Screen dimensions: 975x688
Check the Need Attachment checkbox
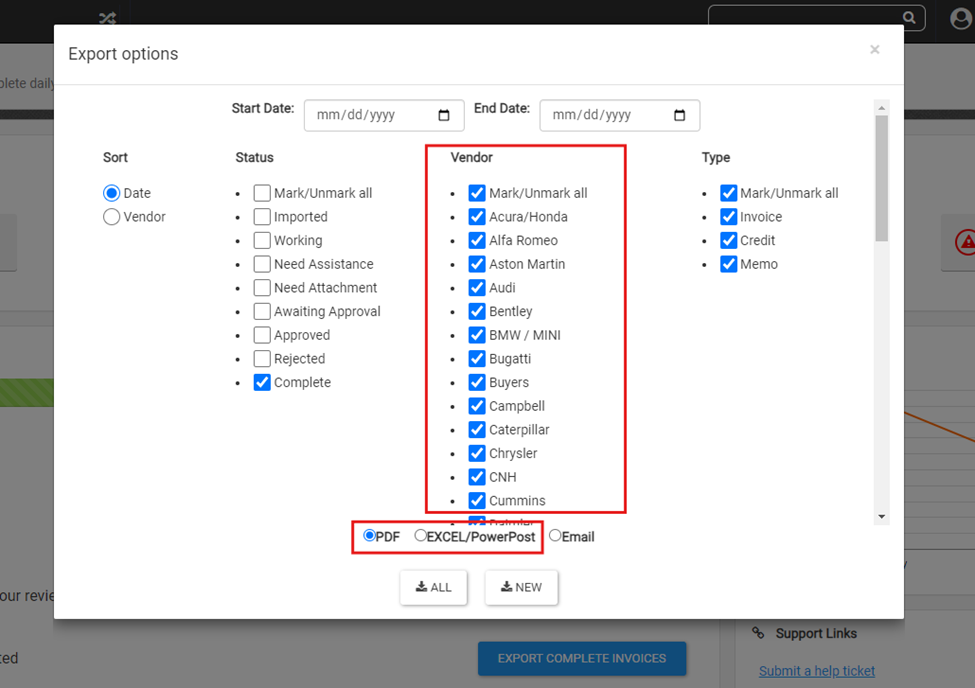[262, 287]
